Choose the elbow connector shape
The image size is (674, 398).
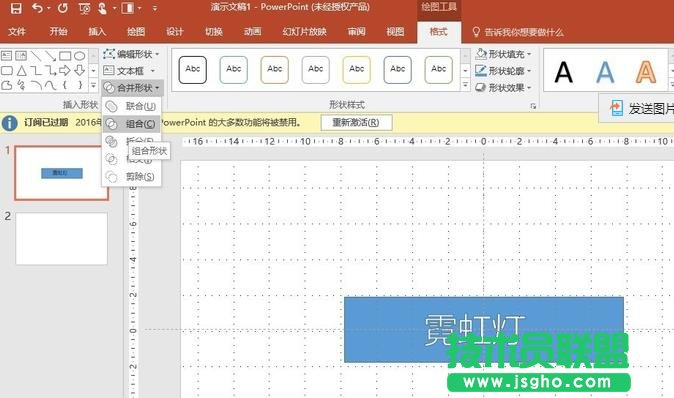coord(36,70)
